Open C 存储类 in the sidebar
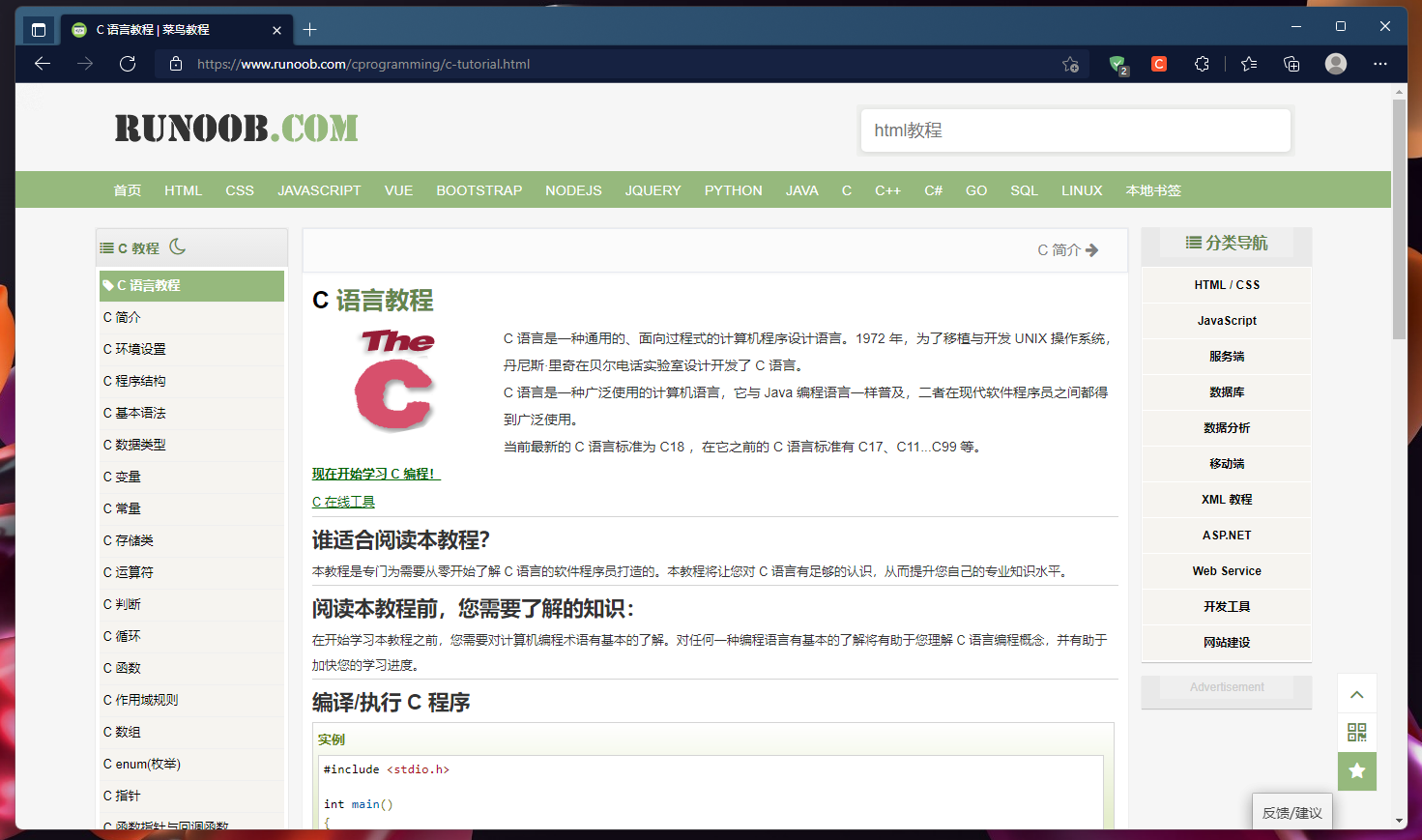Image resolution: width=1422 pixels, height=840 pixels. pyautogui.click(x=191, y=540)
